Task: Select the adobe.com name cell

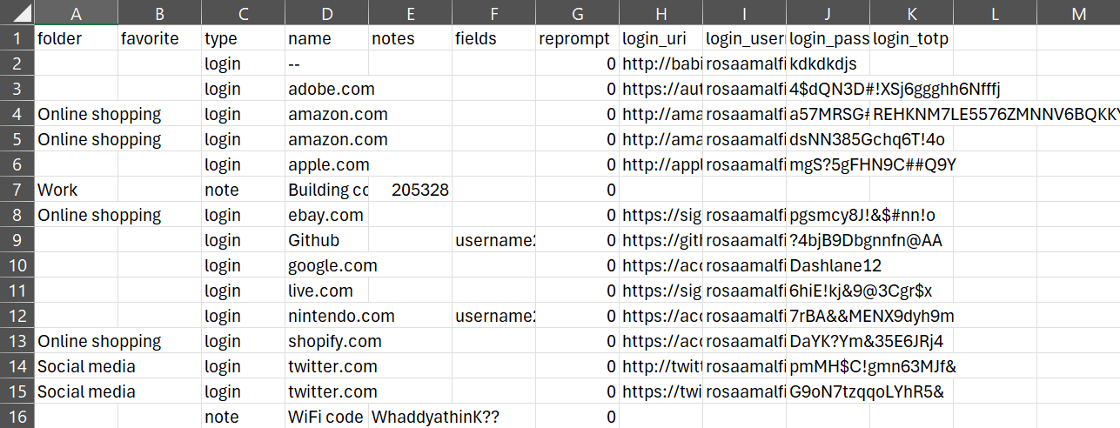Action: click(x=326, y=89)
